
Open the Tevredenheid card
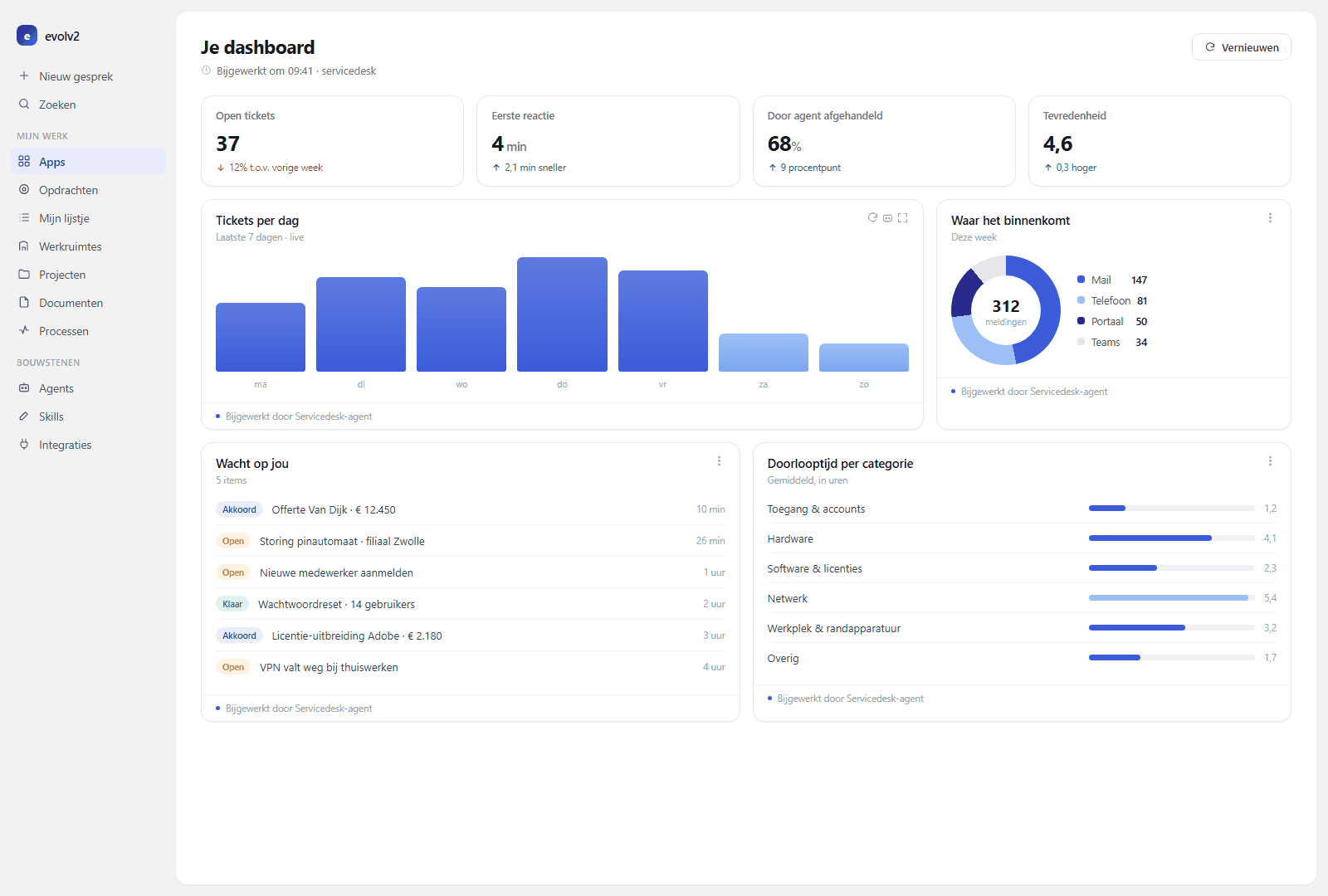1160,141
